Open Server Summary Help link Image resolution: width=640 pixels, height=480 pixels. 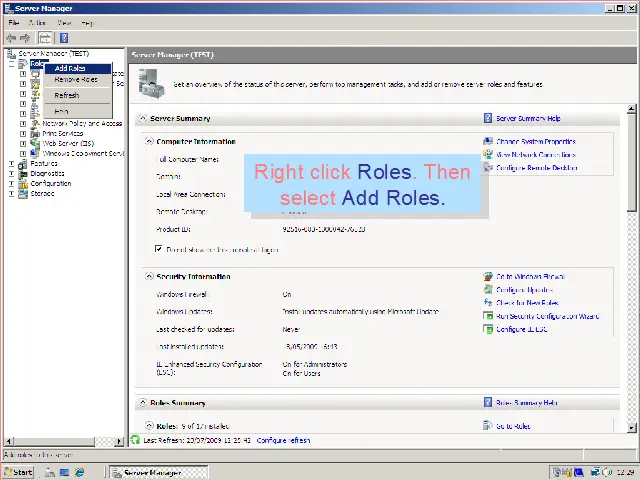click(528, 118)
